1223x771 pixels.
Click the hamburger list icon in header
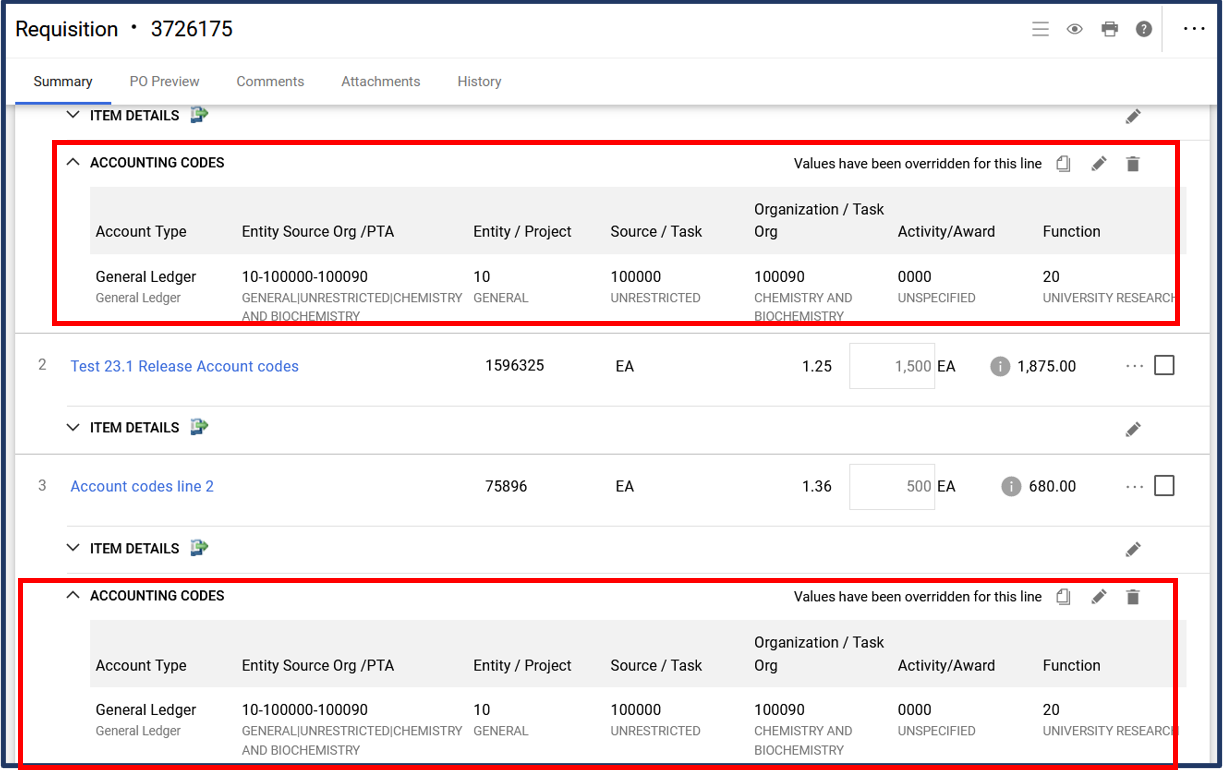pos(1040,29)
